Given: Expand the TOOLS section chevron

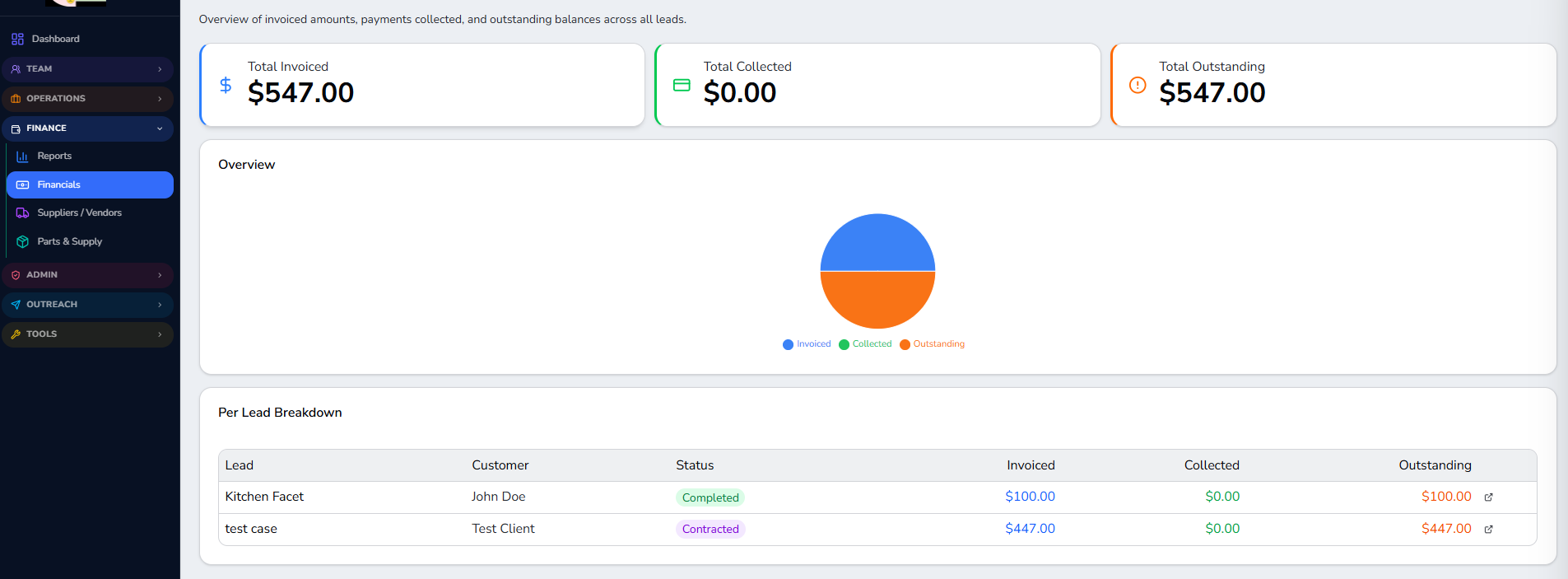Looking at the screenshot, I should (160, 334).
